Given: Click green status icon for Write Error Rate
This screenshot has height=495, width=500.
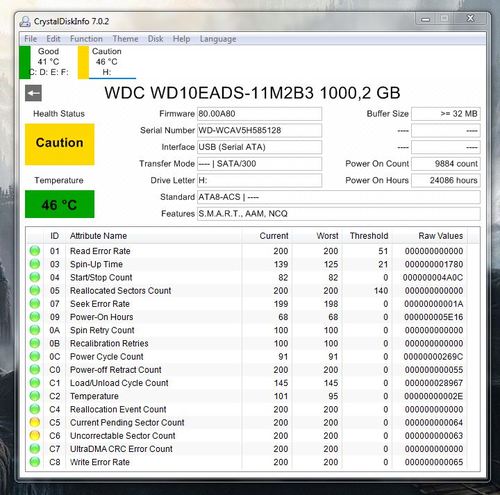Looking at the screenshot, I should [x=35, y=462].
